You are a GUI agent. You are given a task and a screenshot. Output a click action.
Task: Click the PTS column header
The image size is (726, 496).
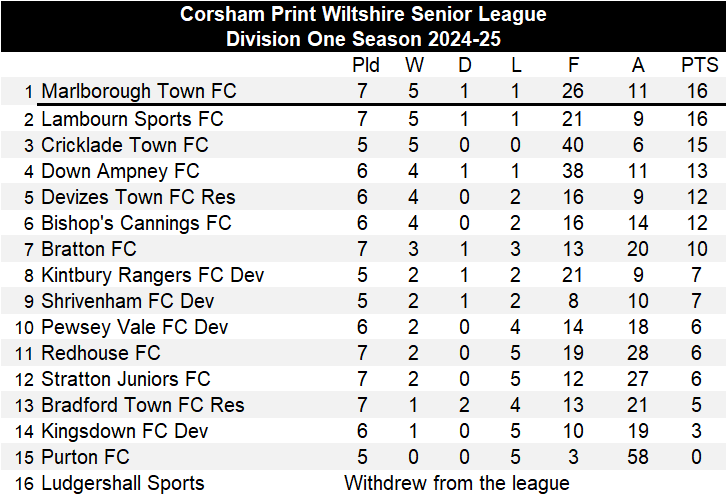pos(699,65)
